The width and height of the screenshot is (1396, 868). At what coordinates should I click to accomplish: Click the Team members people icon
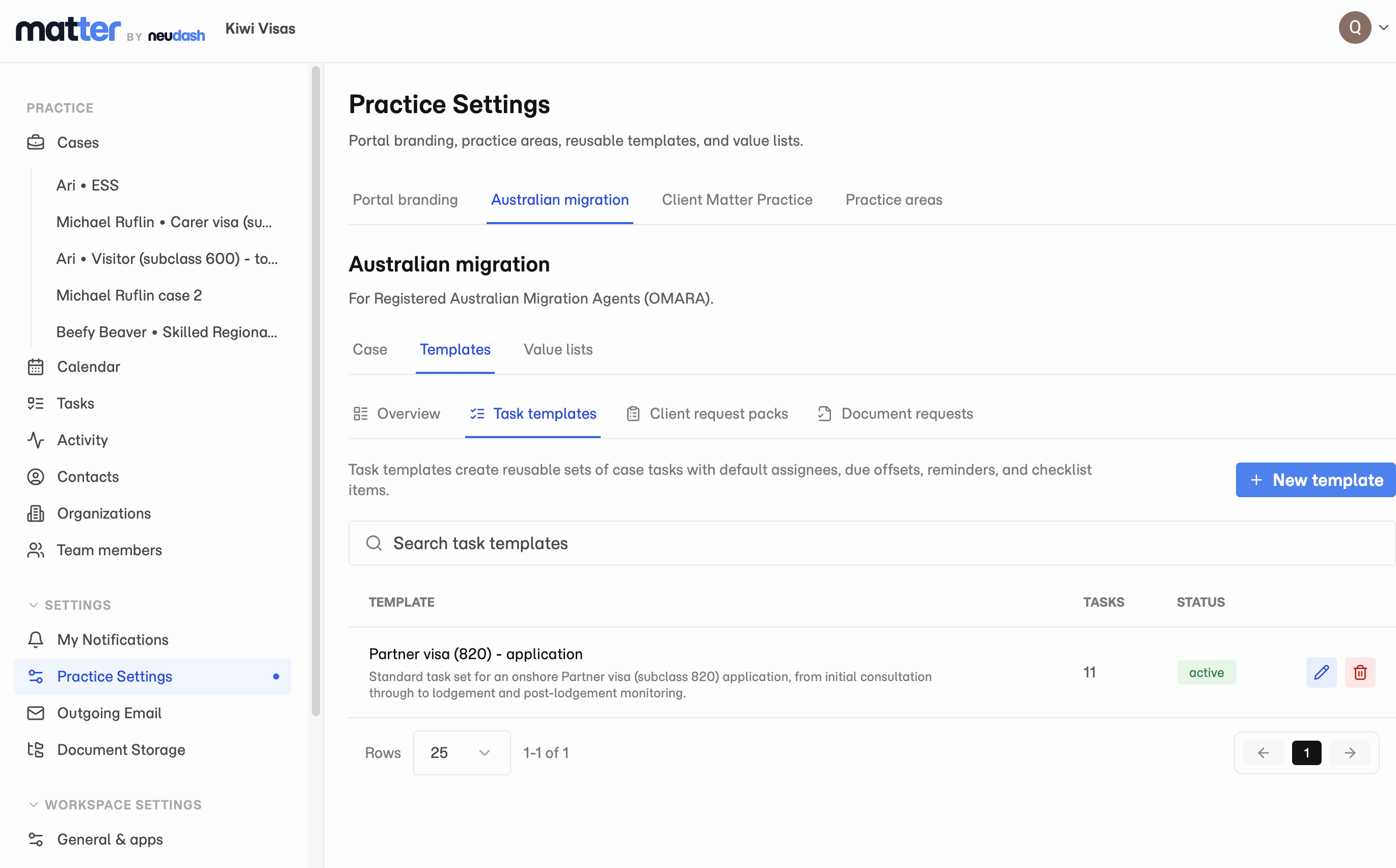(x=36, y=551)
